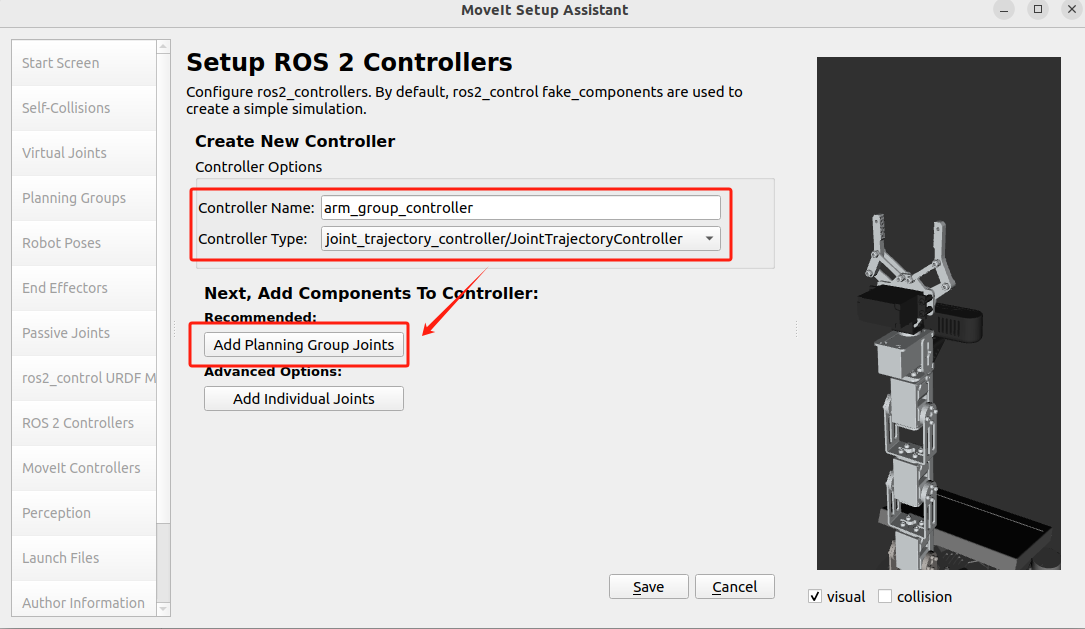Go to ros2_control URDF step
The height and width of the screenshot is (629, 1085).
point(84,378)
